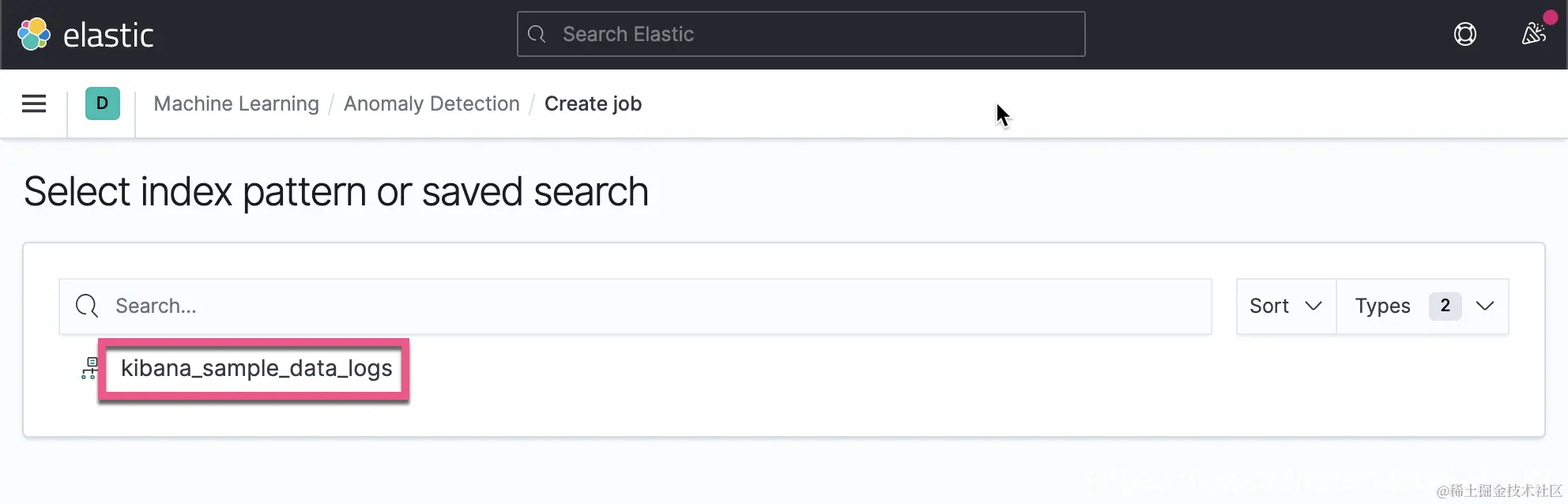Screen dimensions: 1568x504
Task: Open the help lifebuoy menu
Action: coord(1464,34)
